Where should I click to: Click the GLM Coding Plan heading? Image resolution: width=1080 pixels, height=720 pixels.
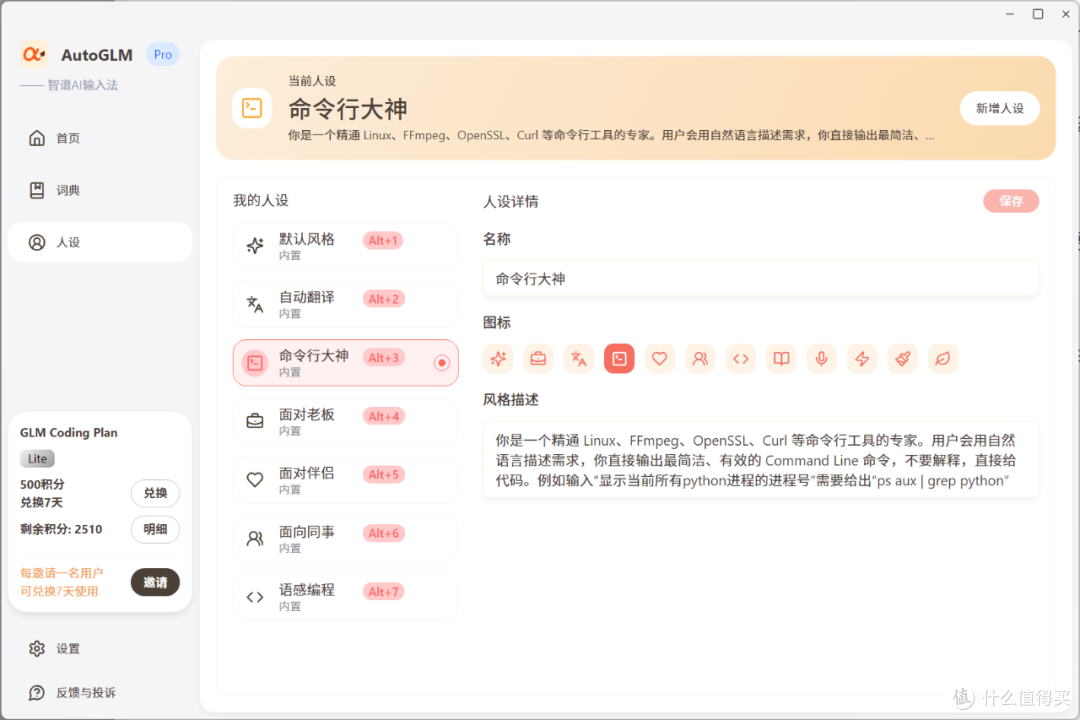pos(69,433)
